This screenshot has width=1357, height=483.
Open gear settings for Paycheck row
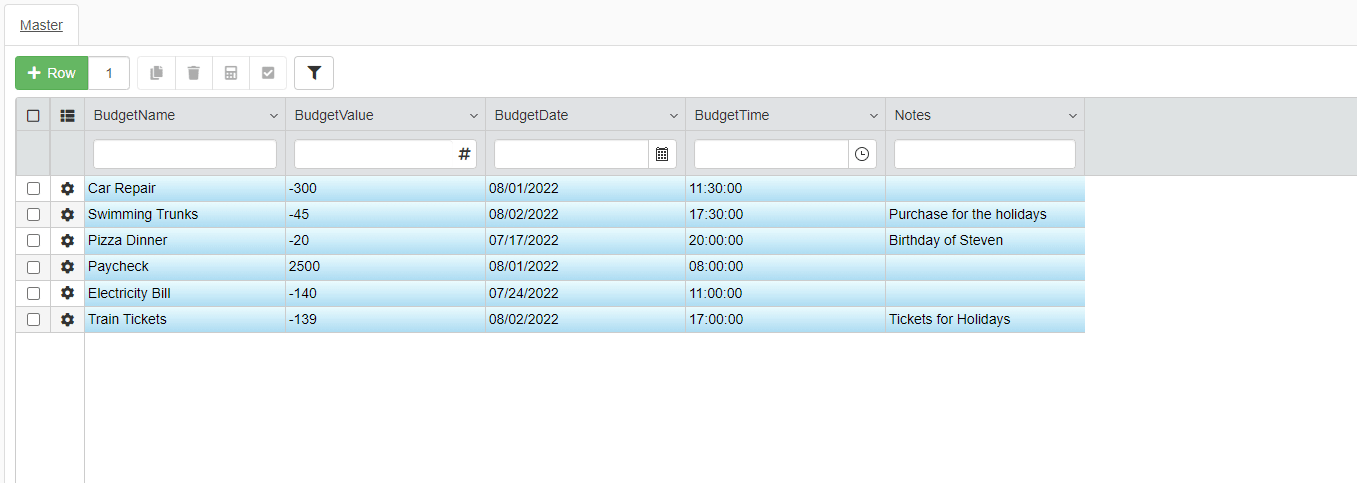67,267
